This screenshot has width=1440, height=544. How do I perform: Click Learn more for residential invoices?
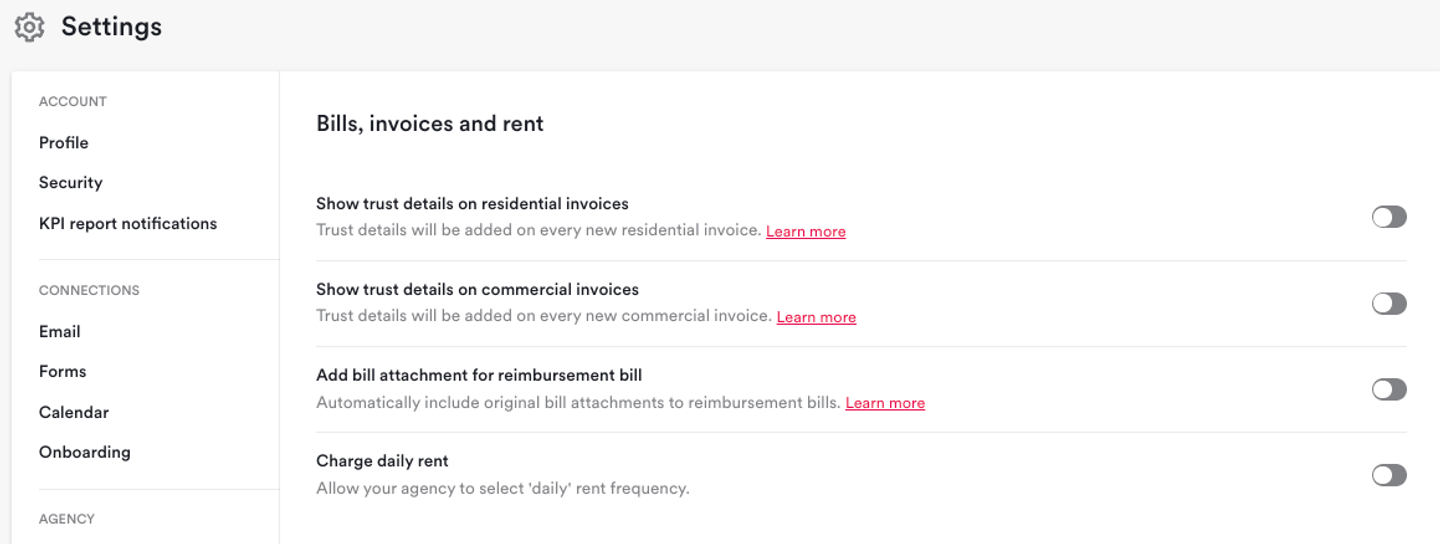[806, 231]
